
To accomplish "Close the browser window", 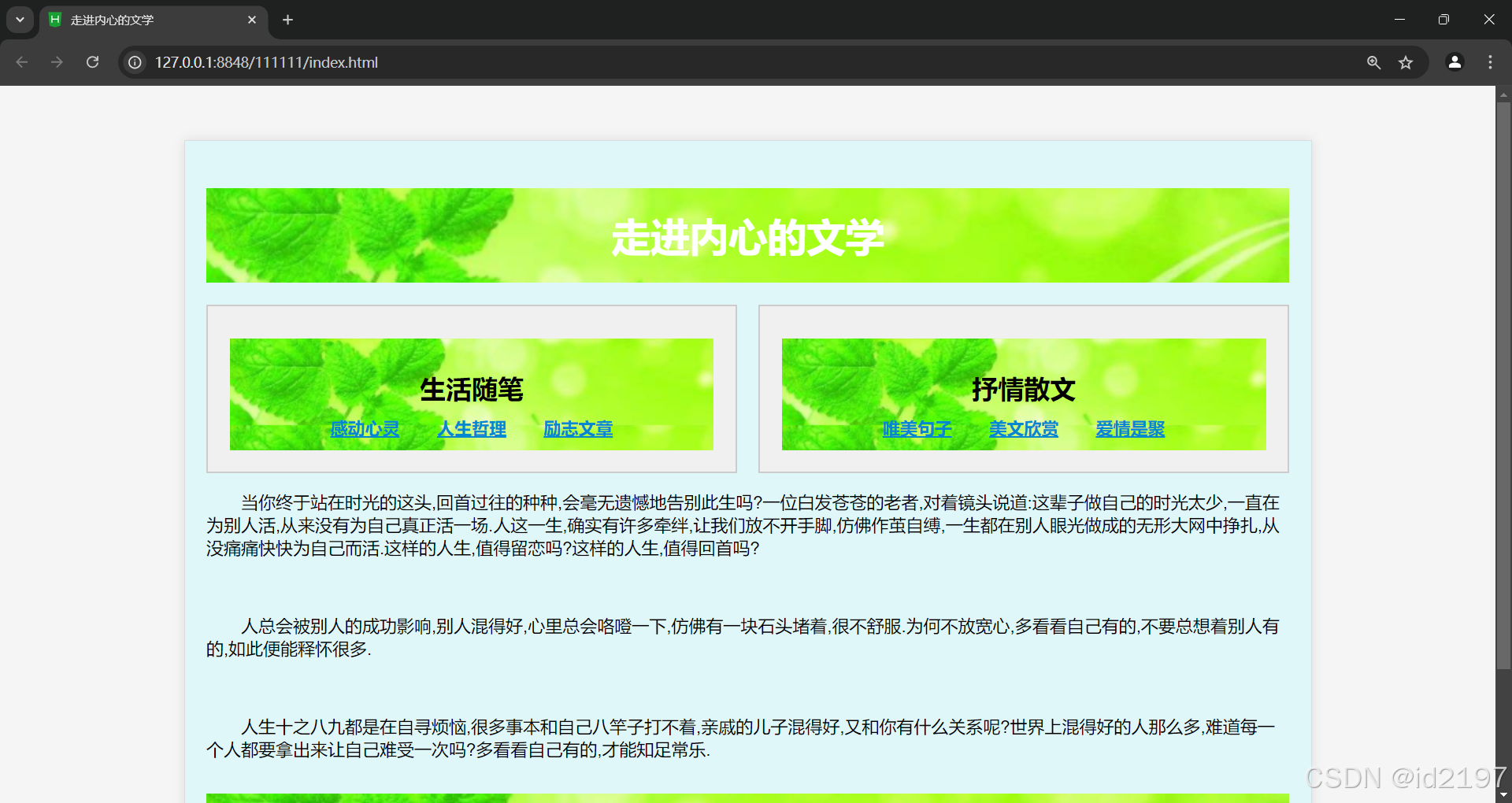I will click(x=1488, y=20).
